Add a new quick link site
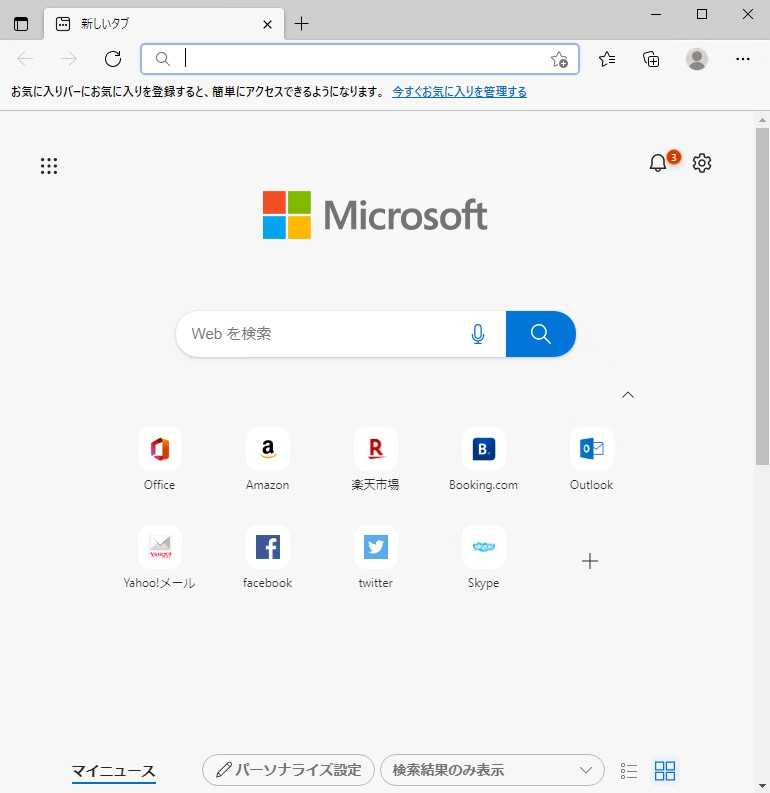This screenshot has width=770, height=793. [590, 561]
